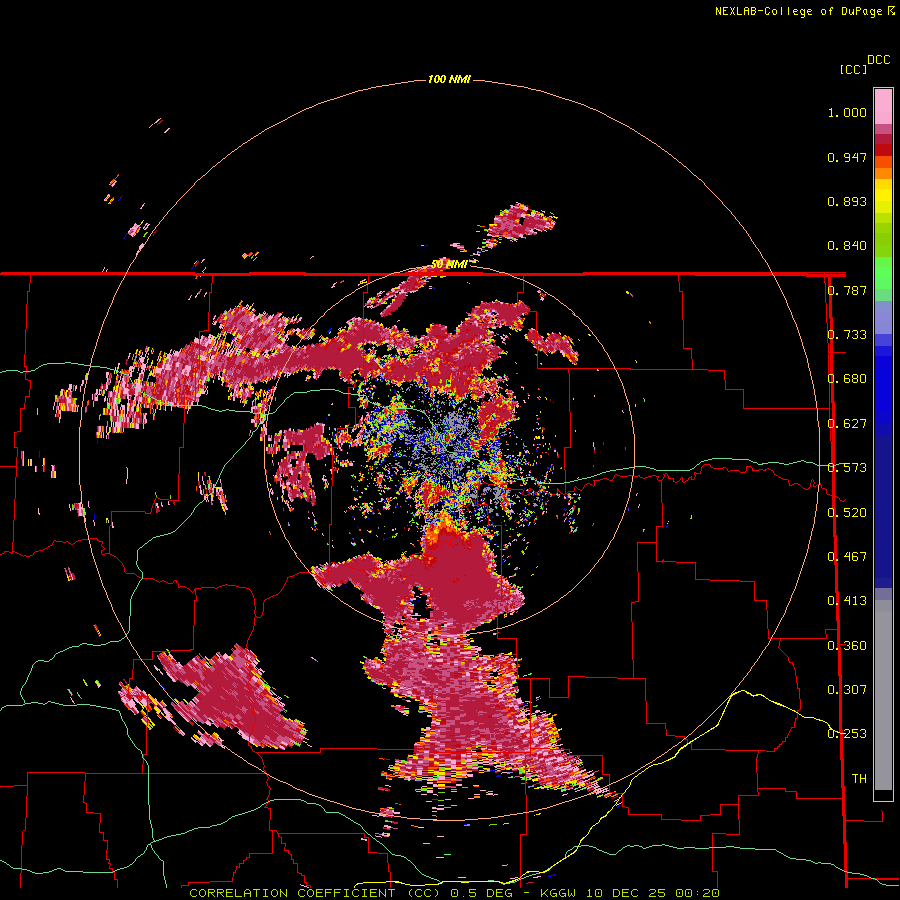This screenshot has width=900, height=900.
Task: Click the 50 NMI range ring label
Action: click(x=449, y=264)
